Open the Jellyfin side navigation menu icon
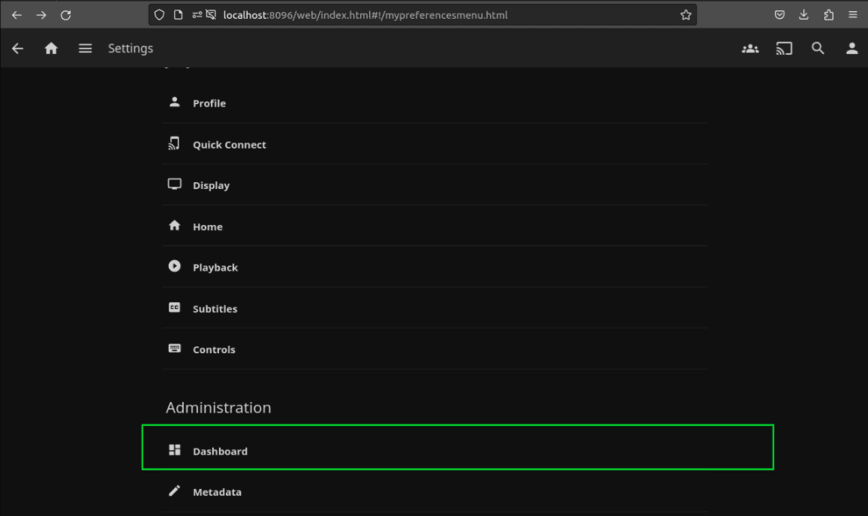868x516 pixels. 85,49
